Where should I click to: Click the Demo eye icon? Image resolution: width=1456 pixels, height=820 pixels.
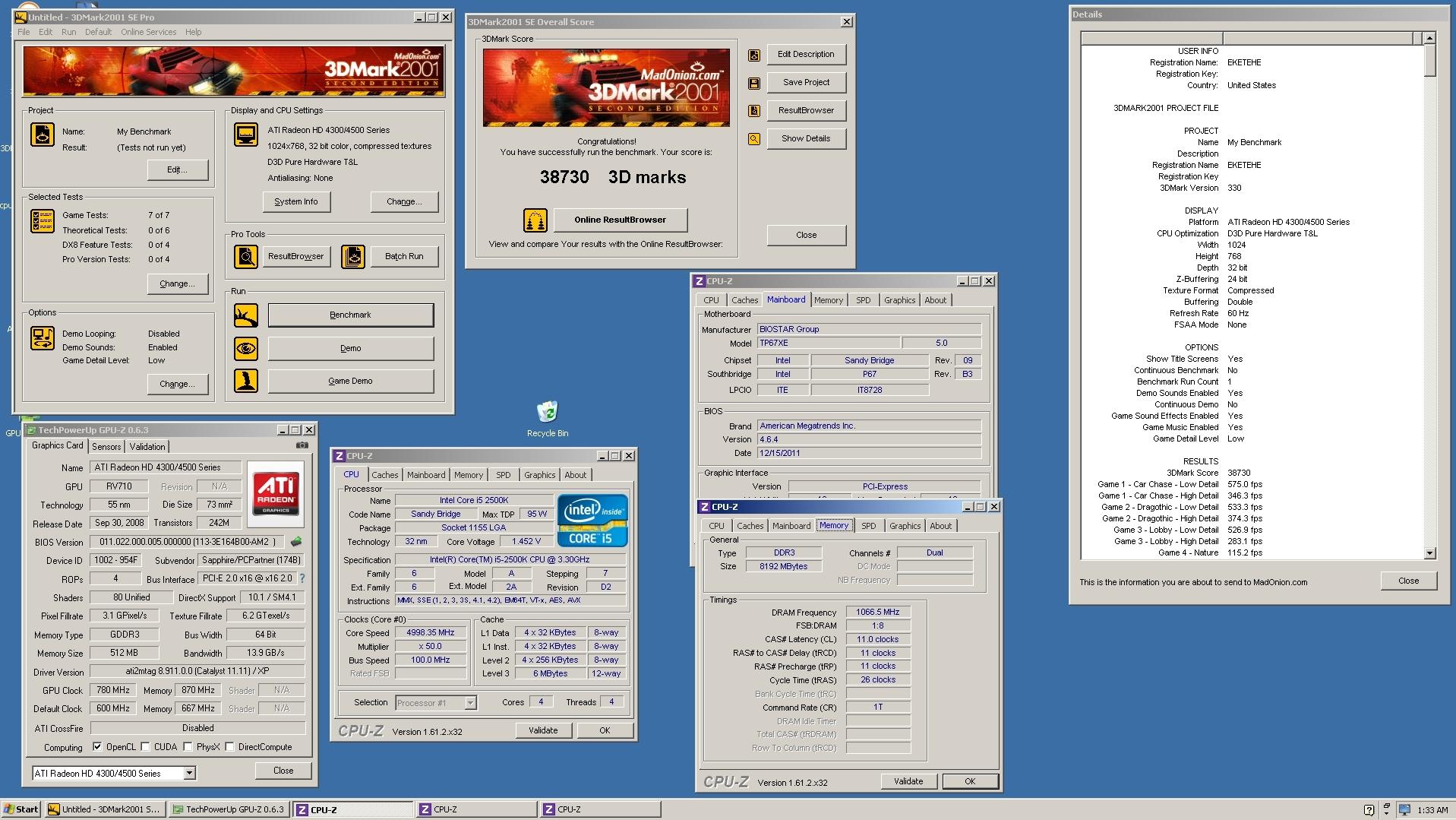coord(246,349)
